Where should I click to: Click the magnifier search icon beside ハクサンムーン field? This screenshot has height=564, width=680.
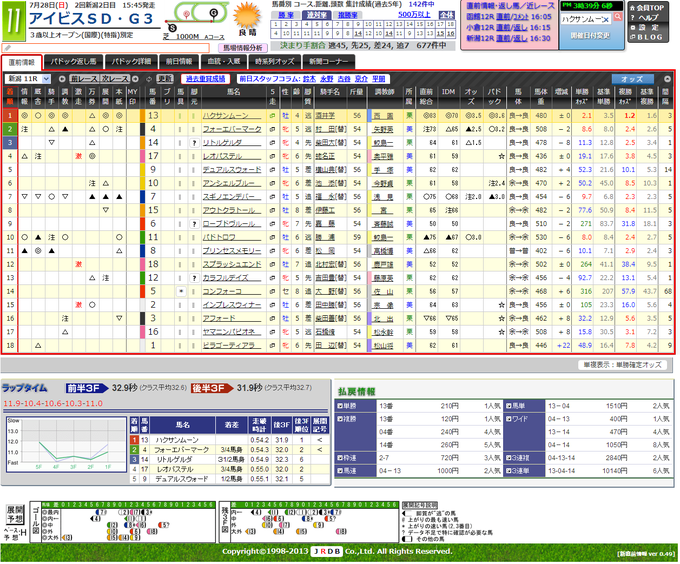(618, 17)
